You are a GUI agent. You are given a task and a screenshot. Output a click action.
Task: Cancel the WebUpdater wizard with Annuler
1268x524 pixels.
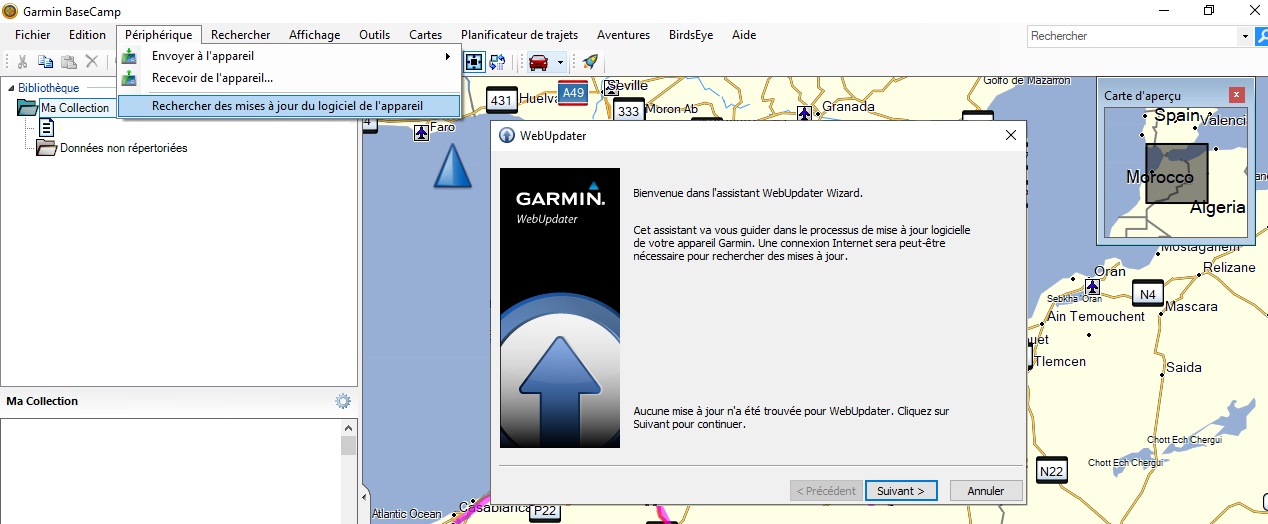click(985, 491)
